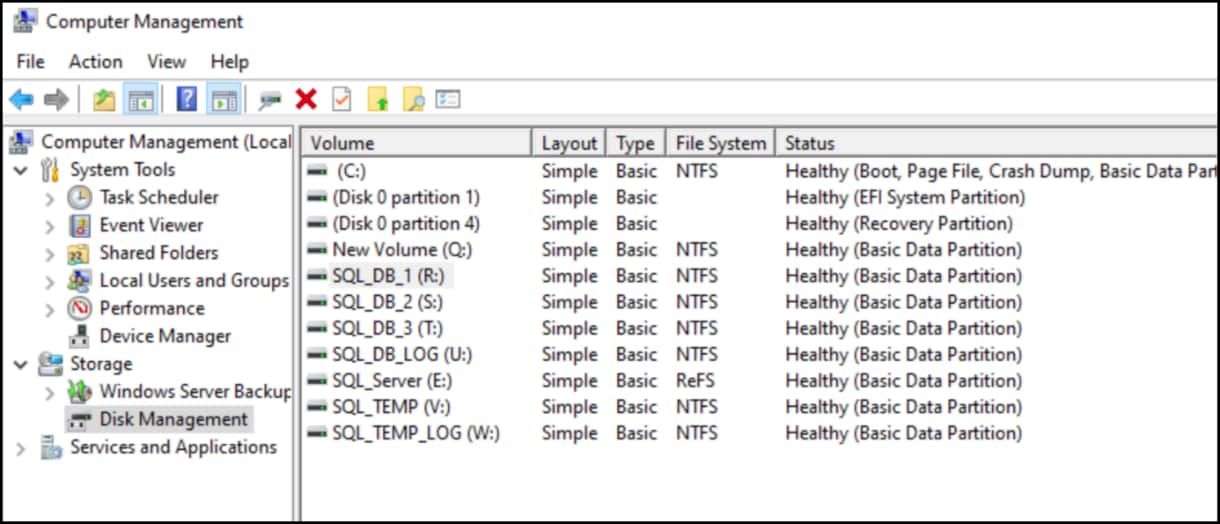Click the Properties checkmark page icon

(342, 99)
